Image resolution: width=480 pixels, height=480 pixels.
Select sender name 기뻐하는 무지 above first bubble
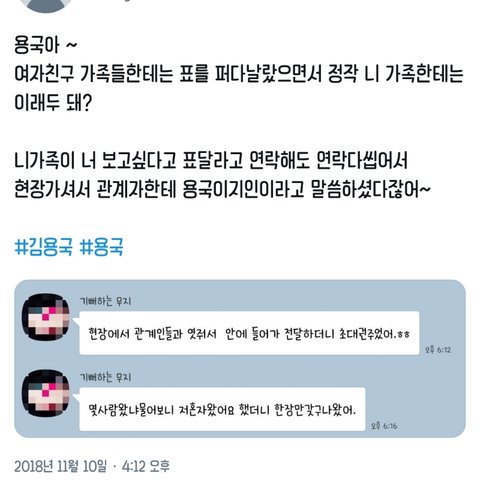[x=105, y=301]
